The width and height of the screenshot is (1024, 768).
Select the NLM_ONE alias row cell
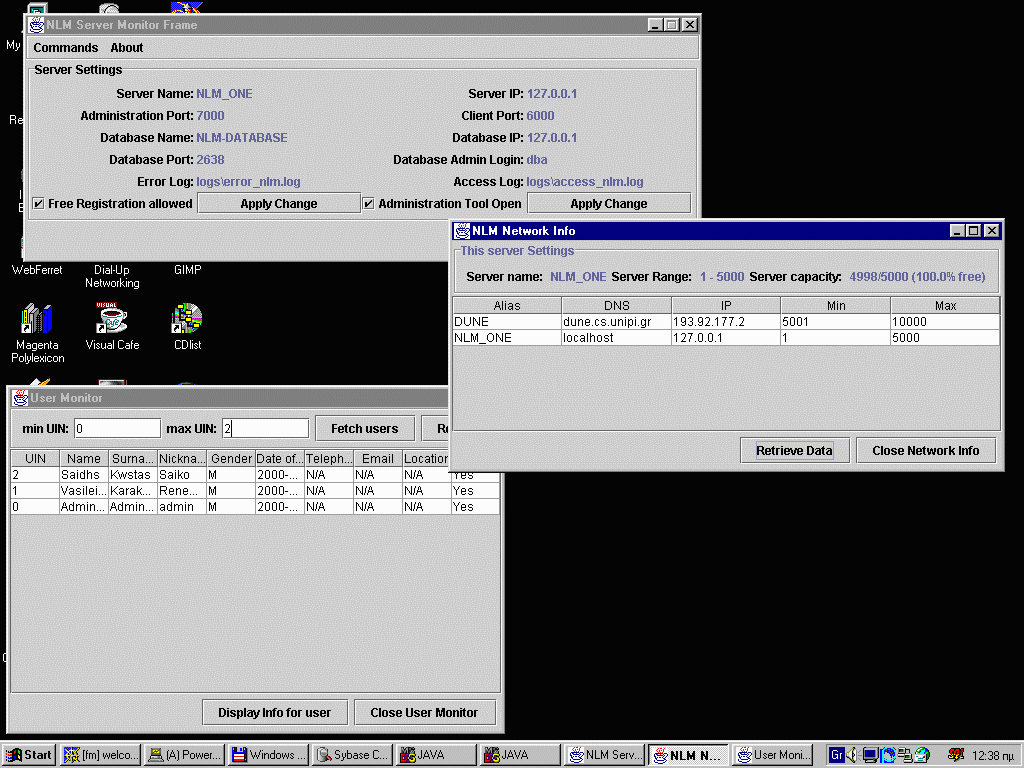(x=507, y=338)
